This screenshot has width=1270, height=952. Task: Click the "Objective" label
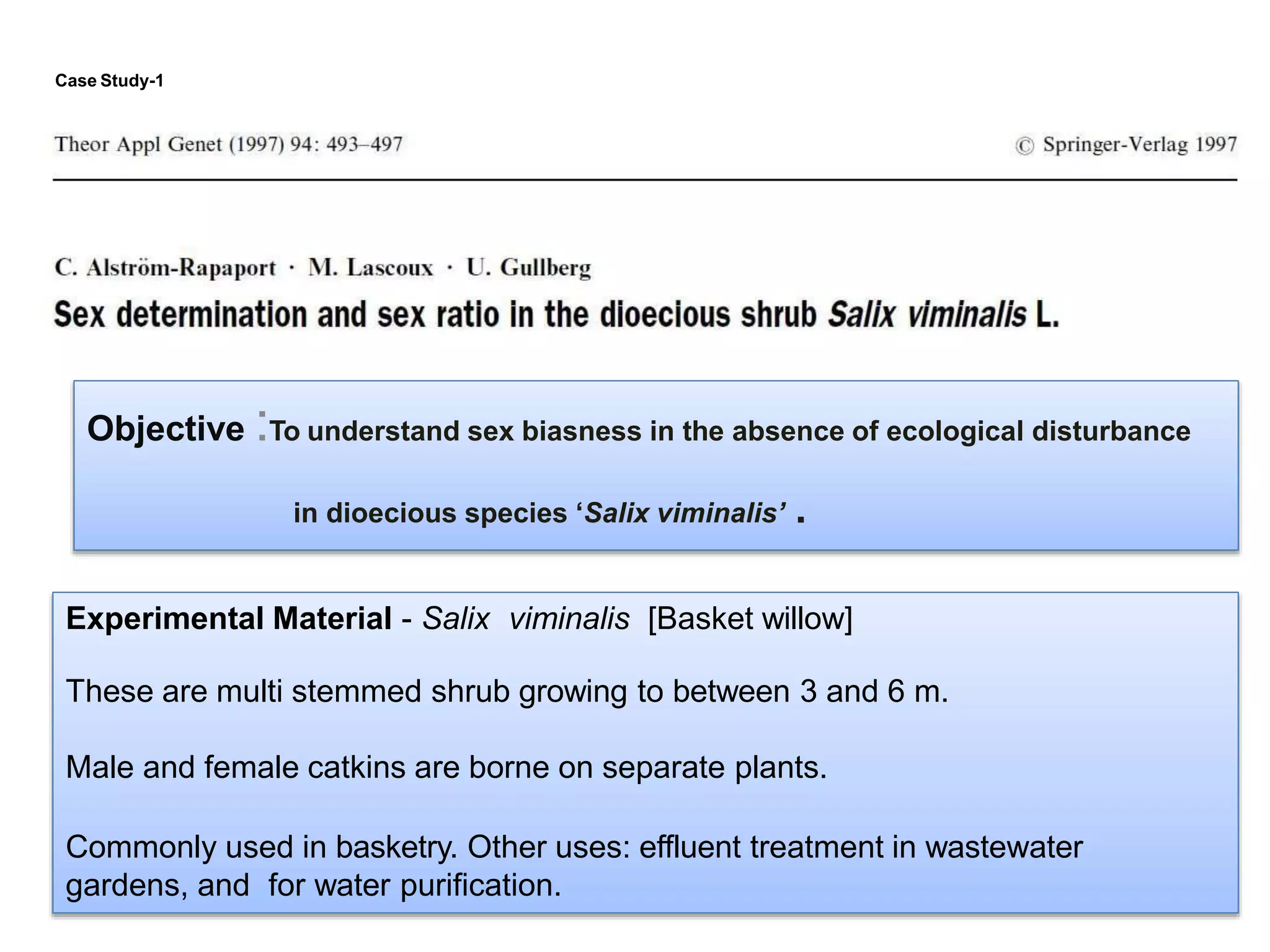tap(166, 429)
